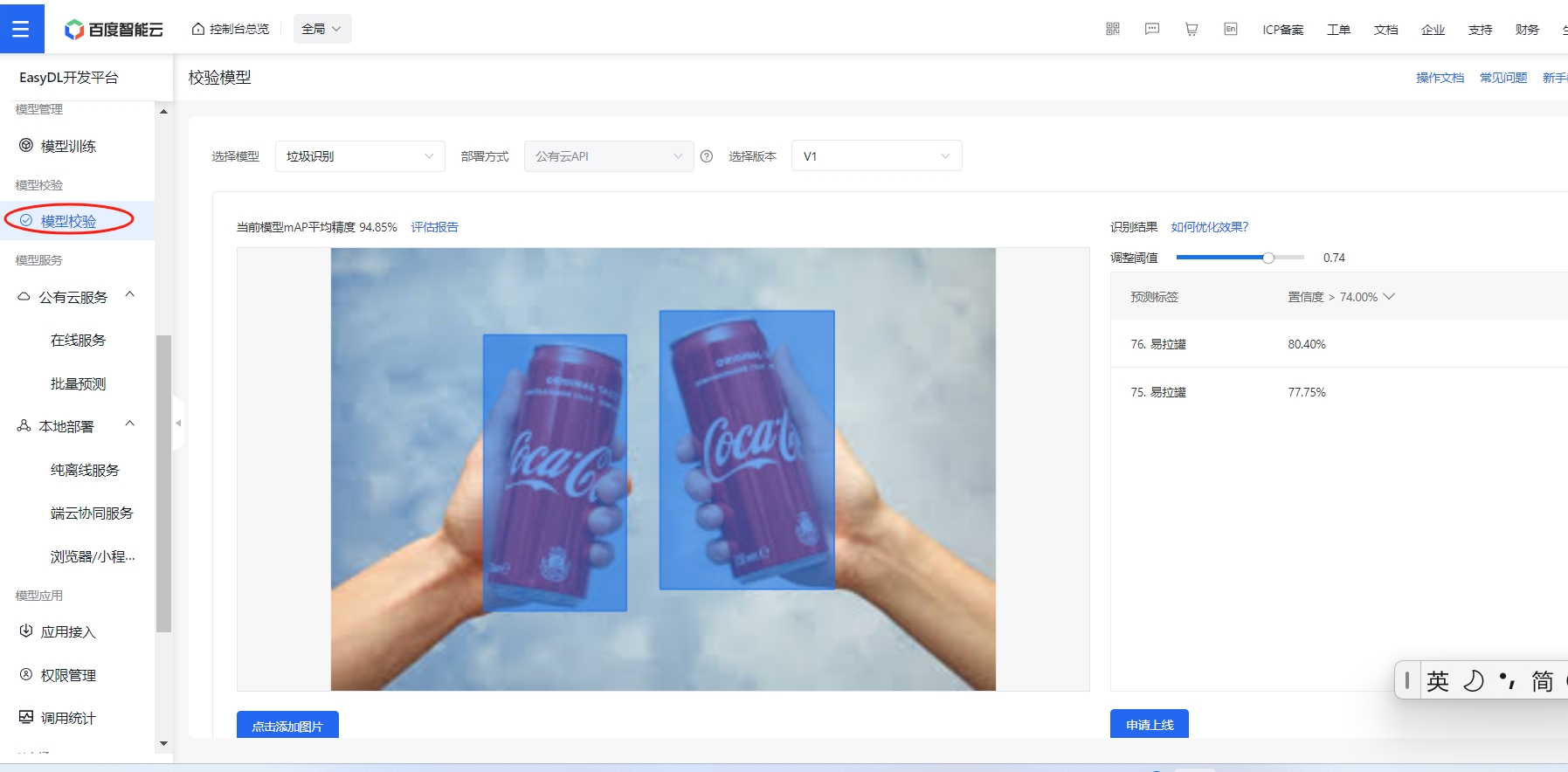Expand the 全局 region selector
The image size is (1568, 772).
[x=322, y=29]
